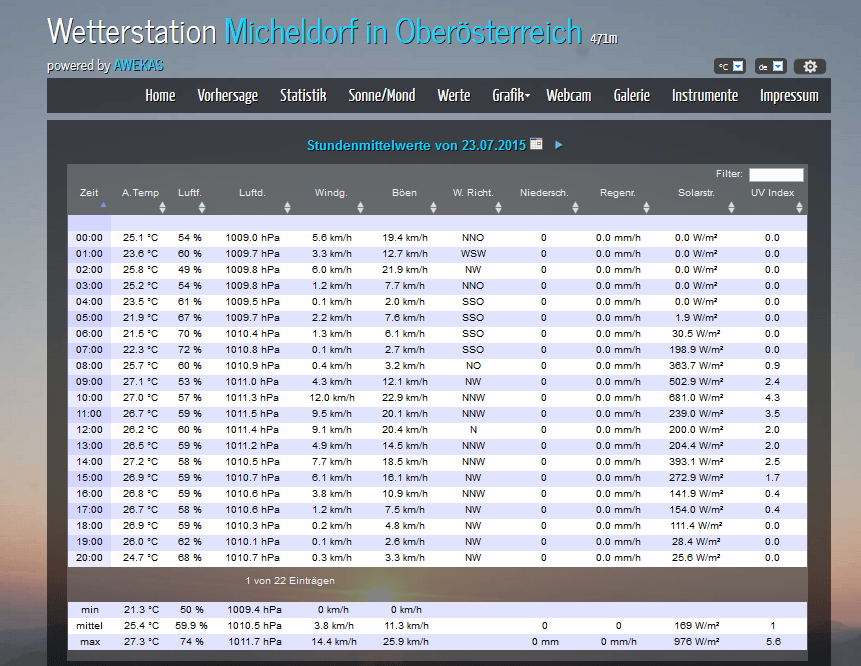Screen dimensions: 861x666
Task: Open temperature unit °C dropdown
Action: point(730,66)
